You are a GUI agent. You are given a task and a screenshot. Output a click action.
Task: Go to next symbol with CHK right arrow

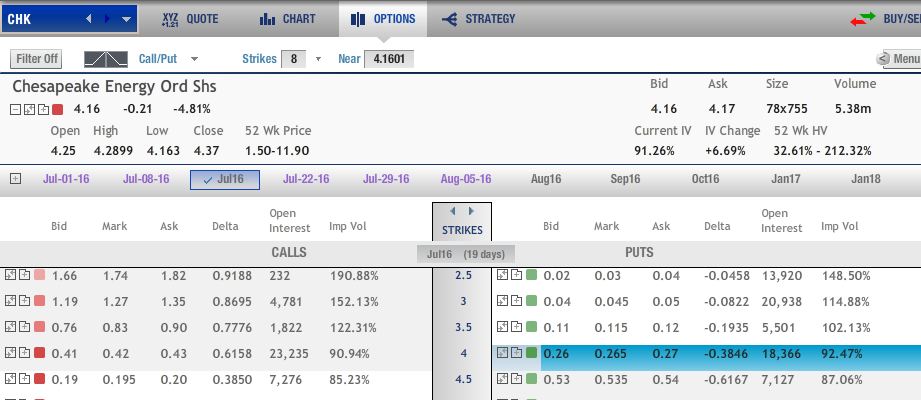tap(107, 19)
